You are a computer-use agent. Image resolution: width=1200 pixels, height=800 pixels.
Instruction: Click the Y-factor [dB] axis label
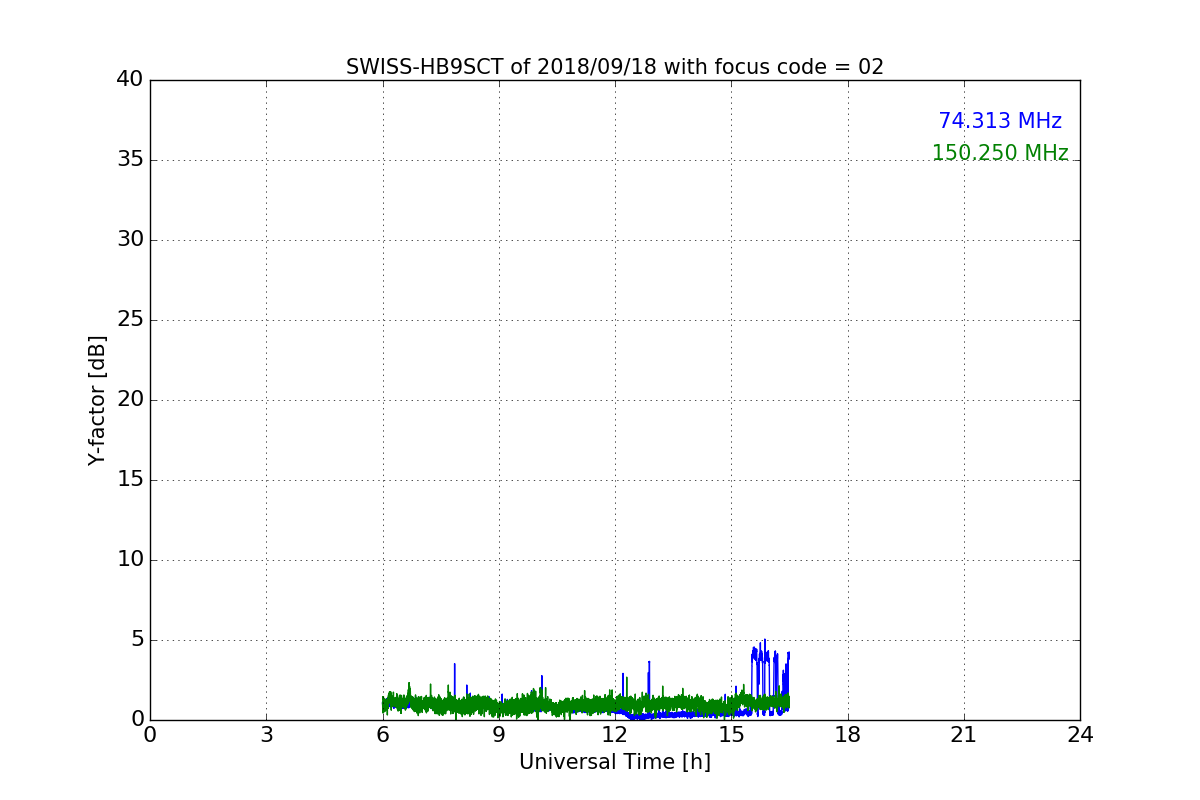click(x=97, y=400)
